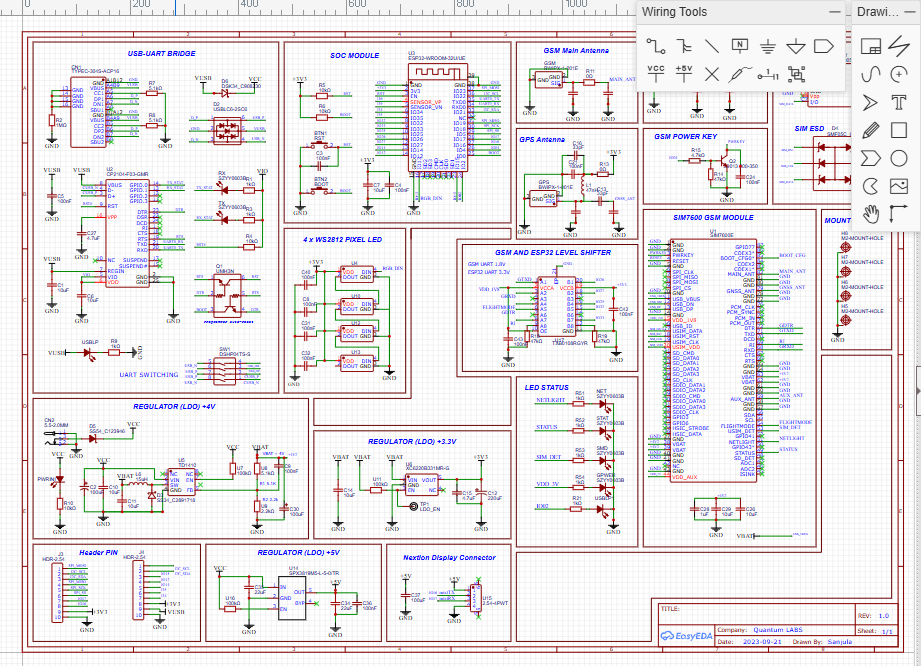Viewport: 921px width, 666px height.
Task: Activate the Drag hand tool
Action: tap(870, 214)
